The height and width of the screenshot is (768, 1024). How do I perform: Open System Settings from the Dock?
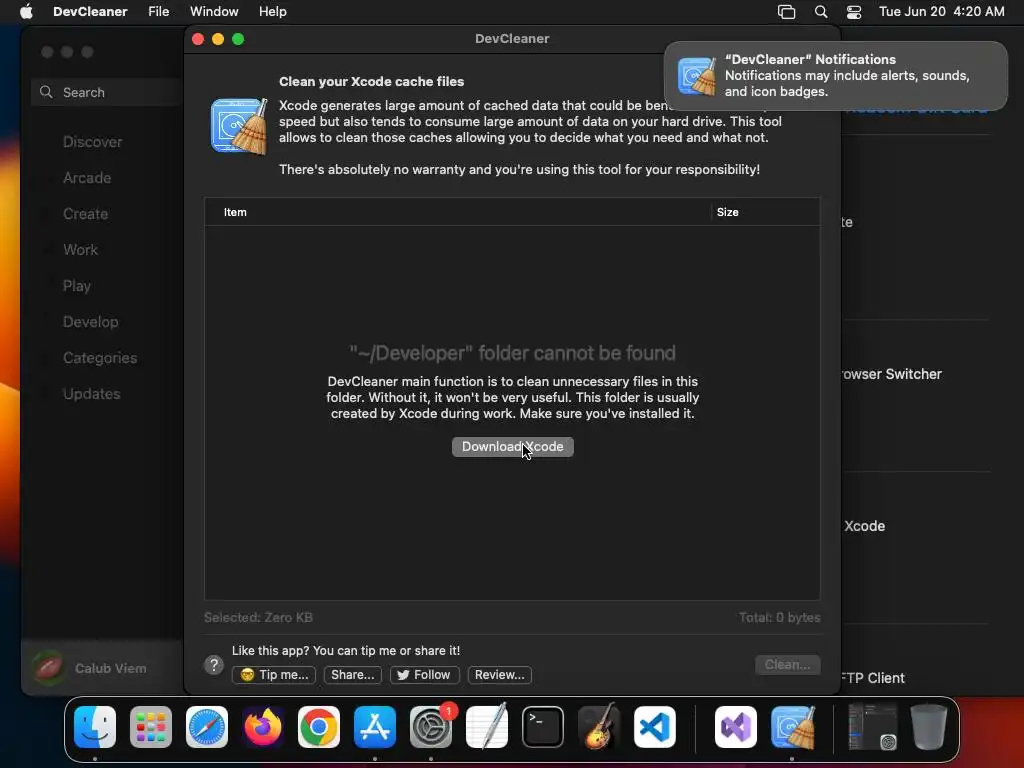pos(431,727)
